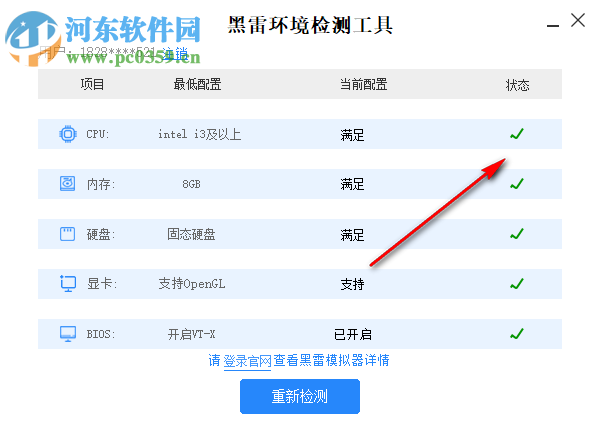Minimize the detection tool window
The width and height of the screenshot is (600, 434).
(553, 25)
